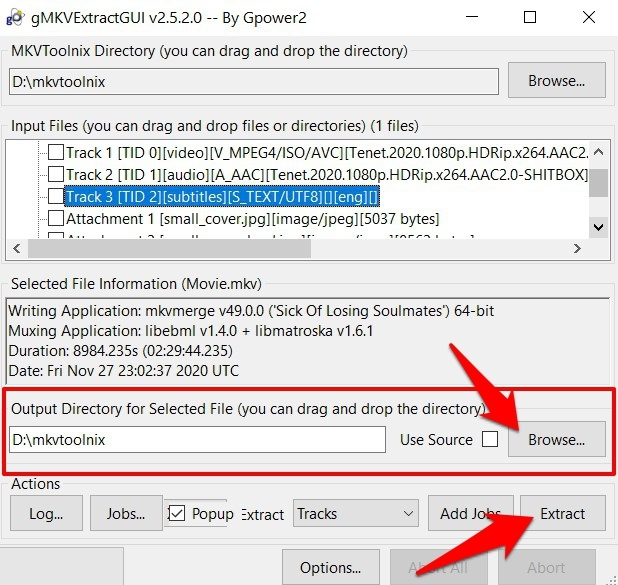618x585 pixels.
Task: Enable the Use Source checkbox
Action: pyautogui.click(x=490, y=439)
